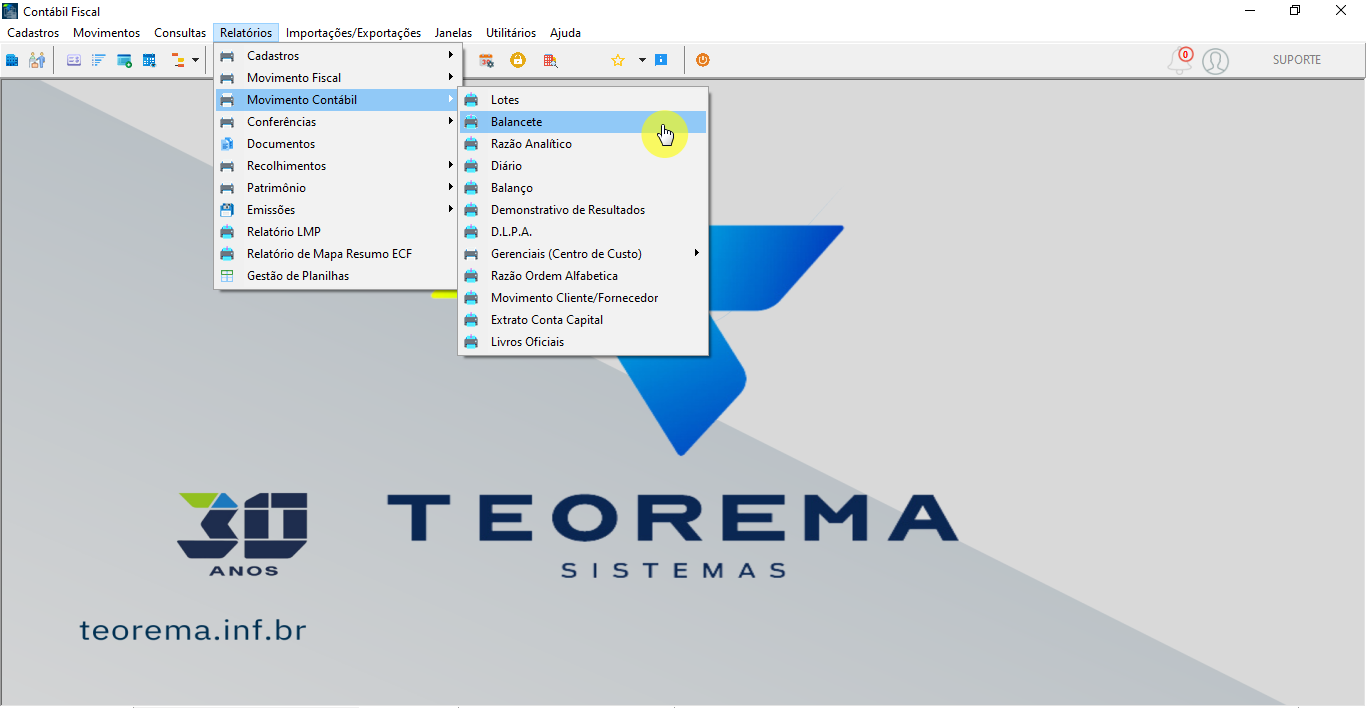The image size is (1366, 708).
Task: Expand the Conferências submenu
Action: coord(338,122)
